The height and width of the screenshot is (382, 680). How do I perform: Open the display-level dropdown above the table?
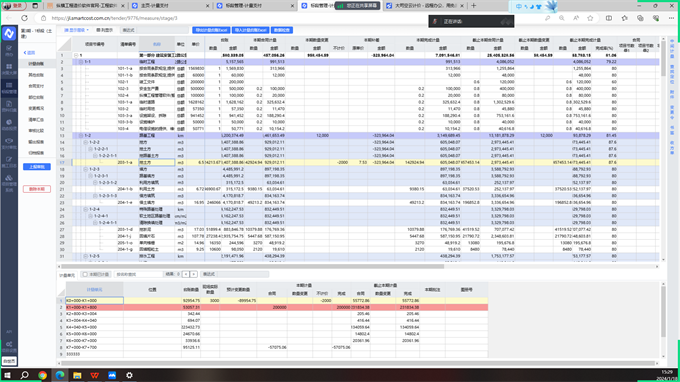pyautogui.click(x=76, y=30)
